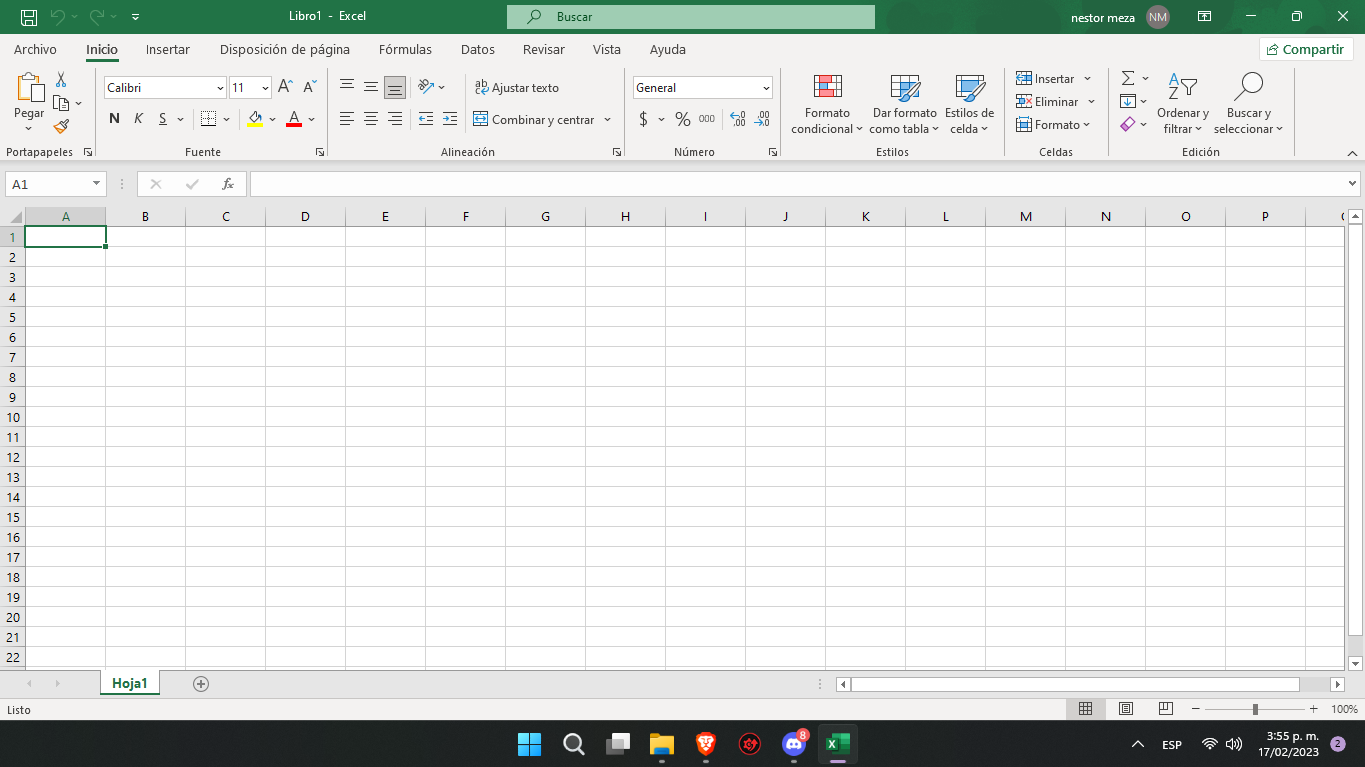Add a new sheet with the plus icon

point(201,684)
